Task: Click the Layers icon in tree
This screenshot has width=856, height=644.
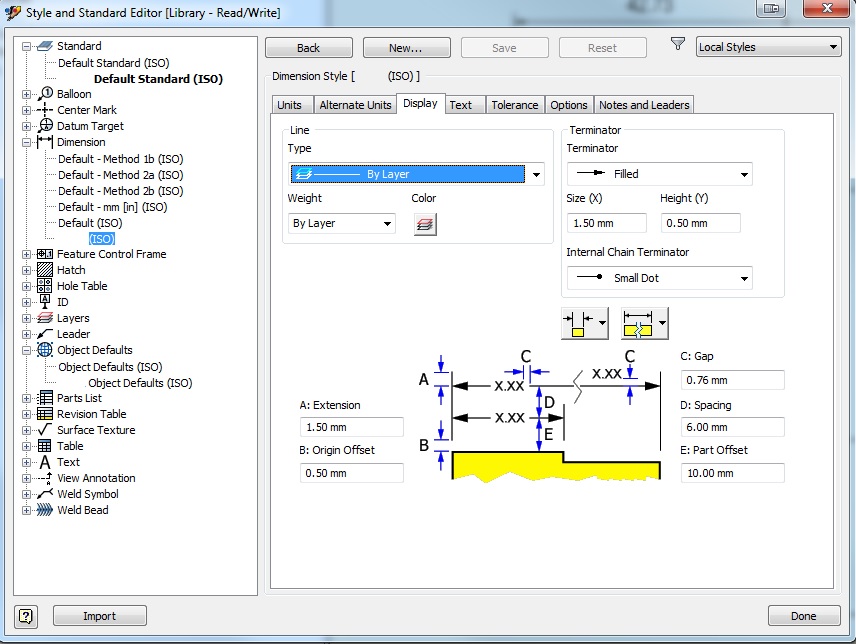Action: point(45,318)
